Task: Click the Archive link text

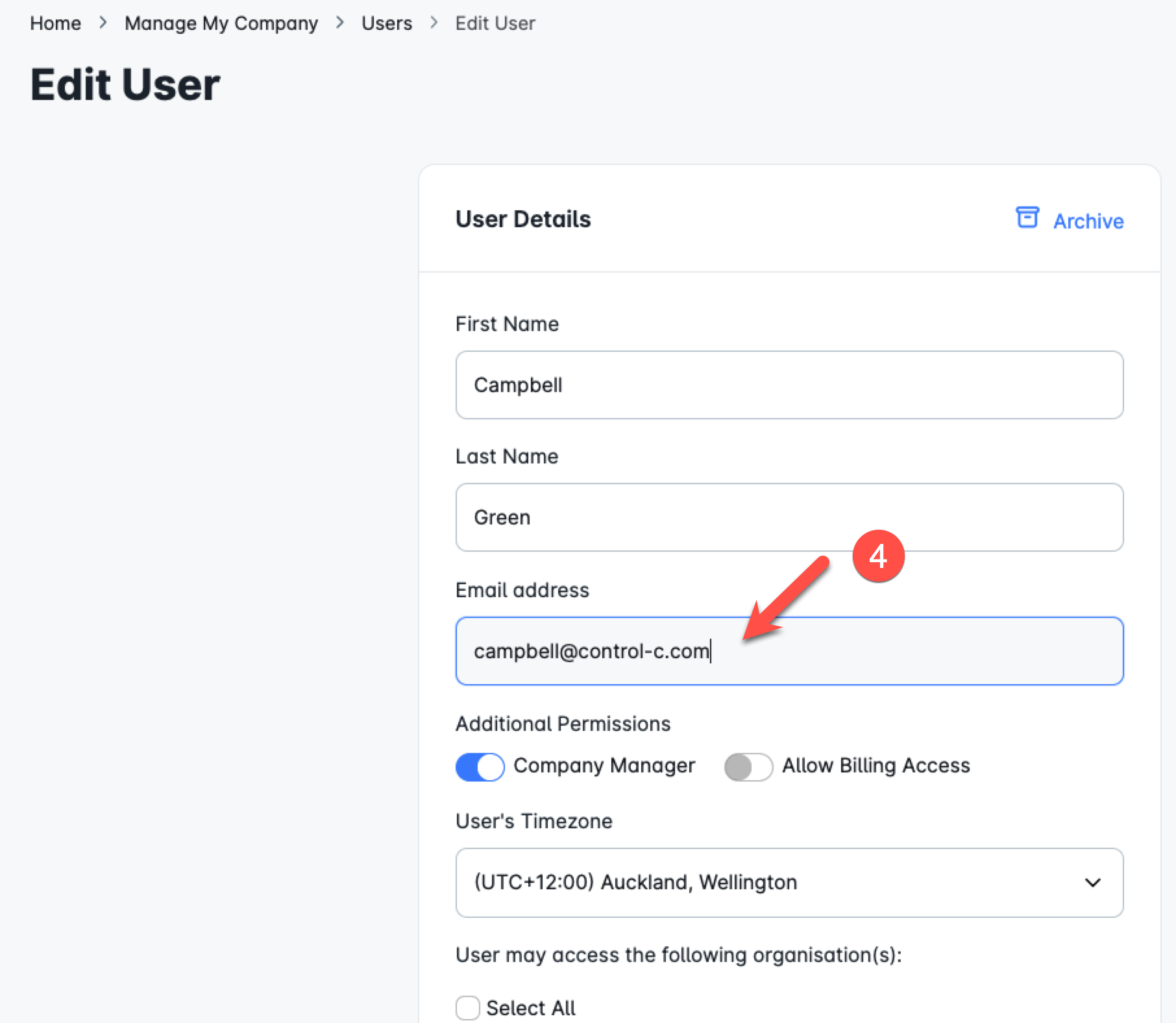Action: pyautogui.click(x=1088, y=221)
